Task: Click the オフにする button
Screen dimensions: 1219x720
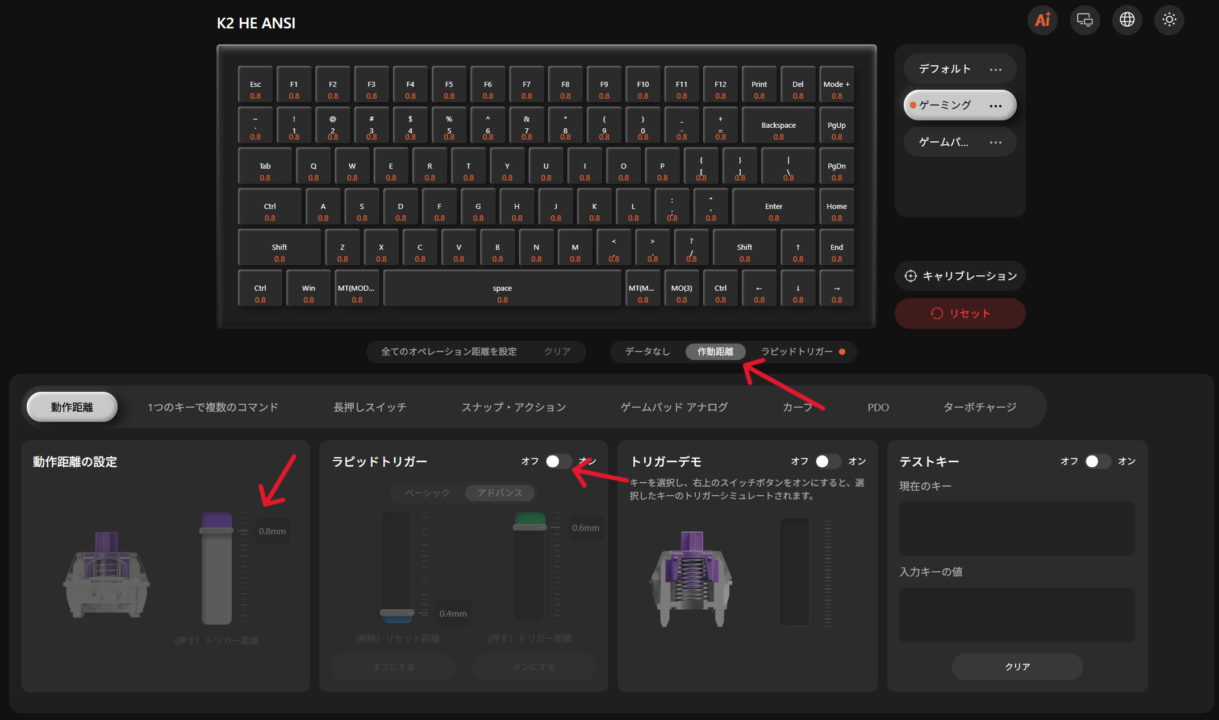Action: (x=393, y=667)
